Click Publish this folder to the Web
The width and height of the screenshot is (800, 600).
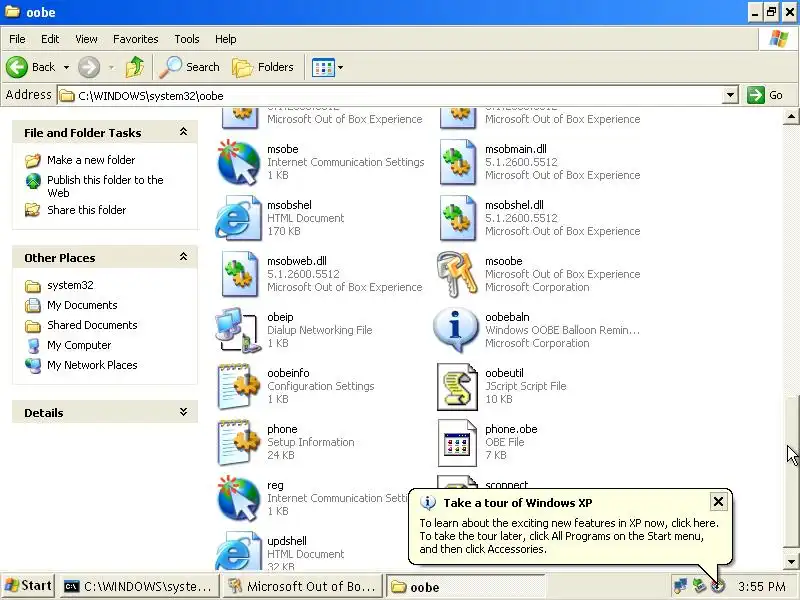[x=105, y=186]
